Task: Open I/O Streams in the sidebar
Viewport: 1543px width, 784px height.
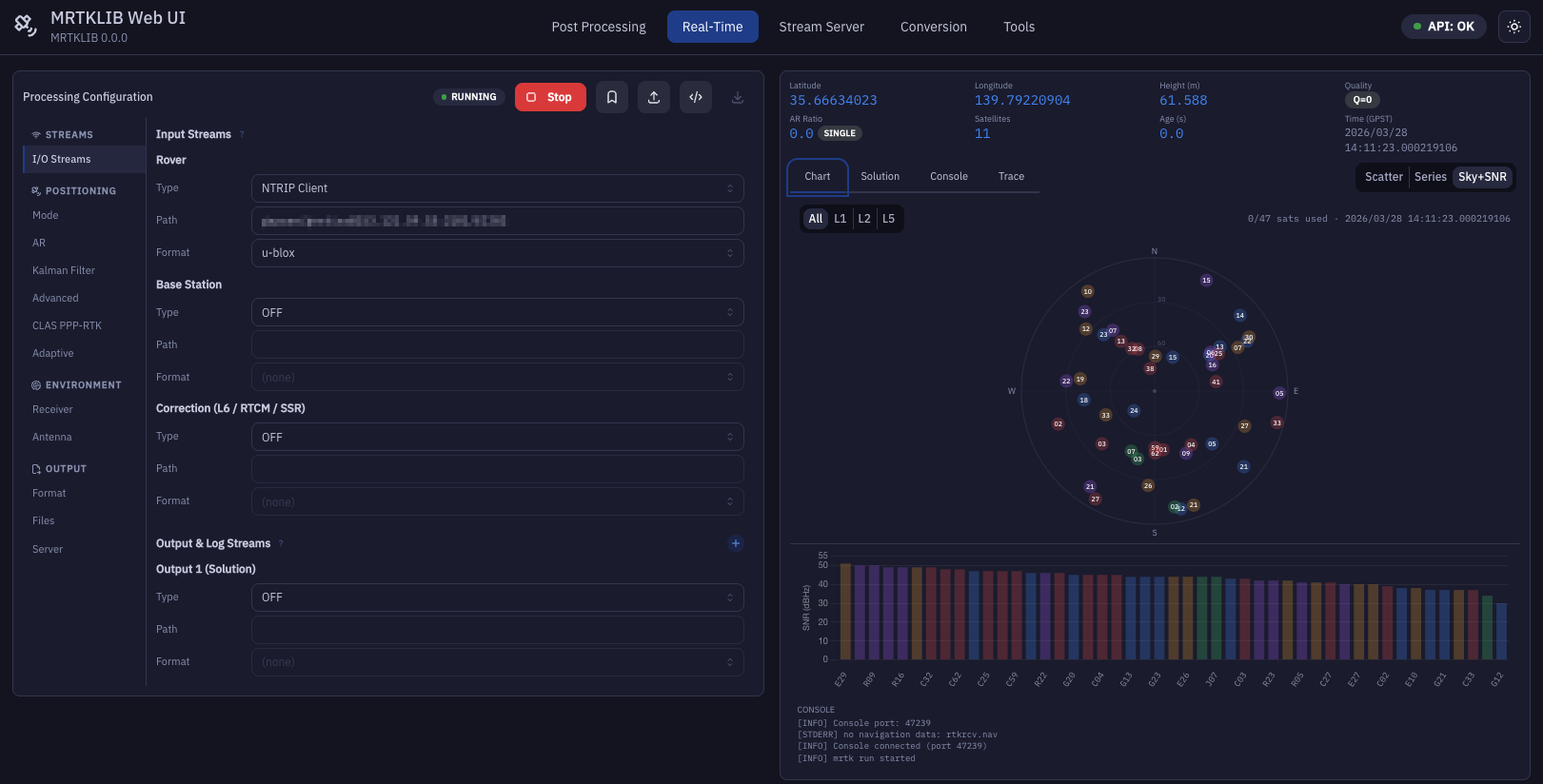Action: coord(84,160)
